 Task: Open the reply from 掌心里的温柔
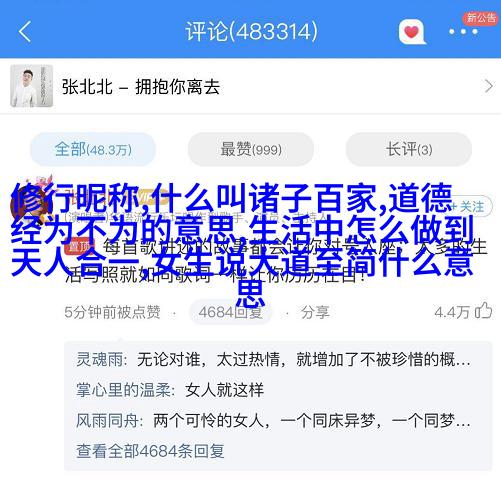coord(170,390)
